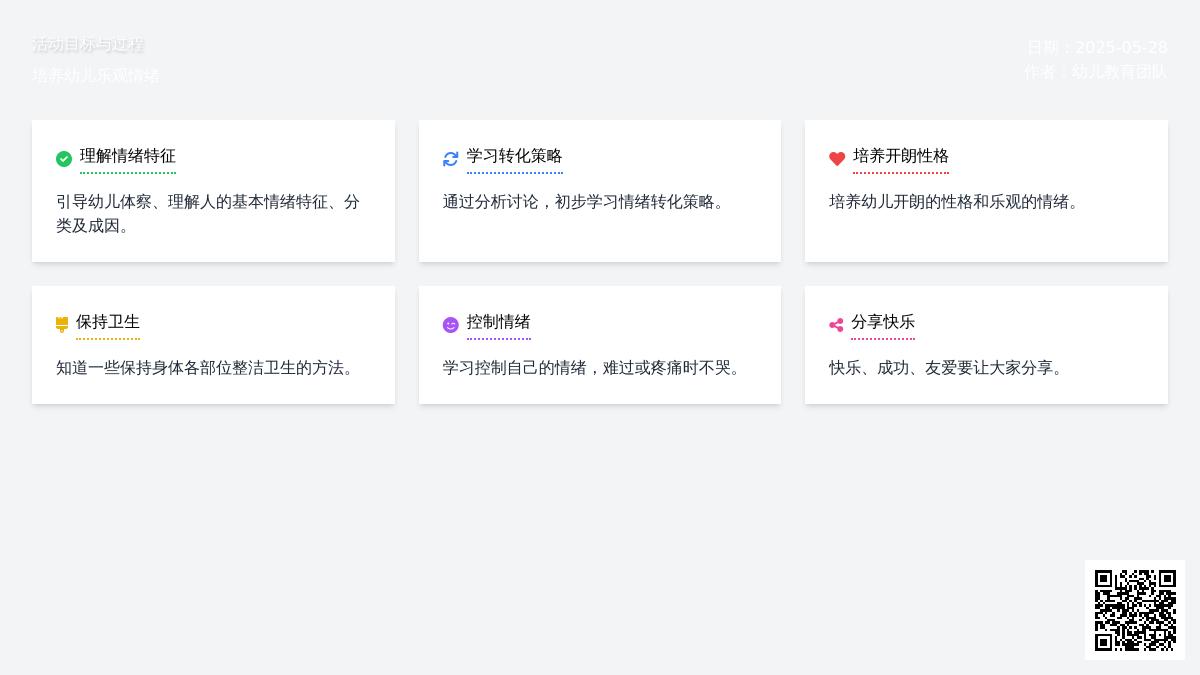Click the yellow brush icon beside 保持卫生
This screenshot has height=675, width=1200.
[x=62, y=325]
